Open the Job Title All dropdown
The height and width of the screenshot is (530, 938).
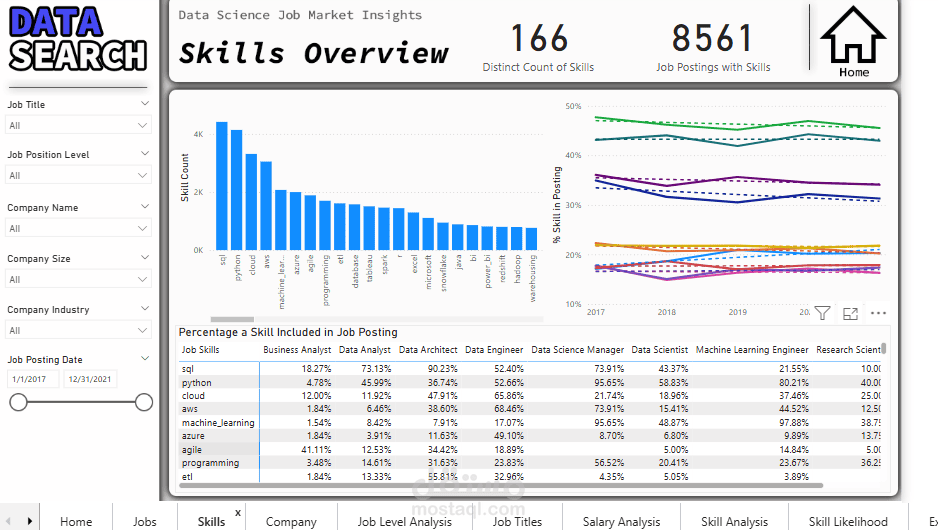(x=78, y=126)
